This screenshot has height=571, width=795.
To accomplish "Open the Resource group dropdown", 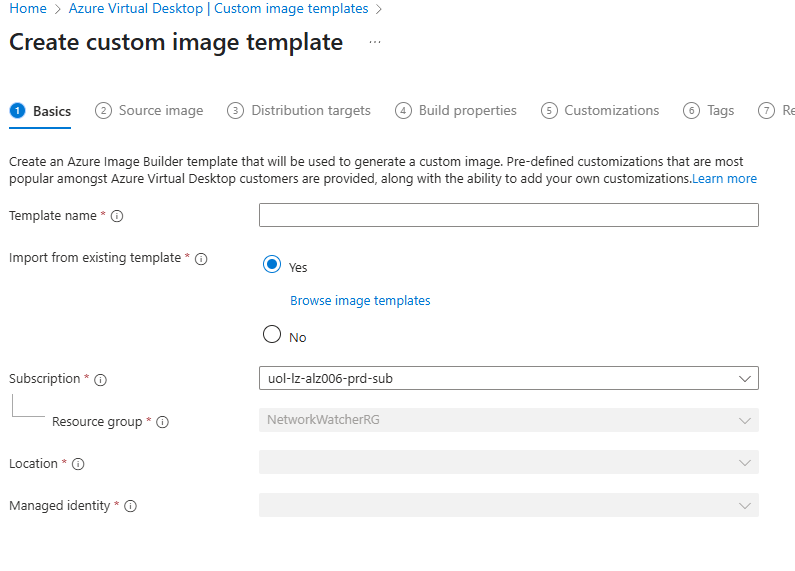I will click(508, 421).
